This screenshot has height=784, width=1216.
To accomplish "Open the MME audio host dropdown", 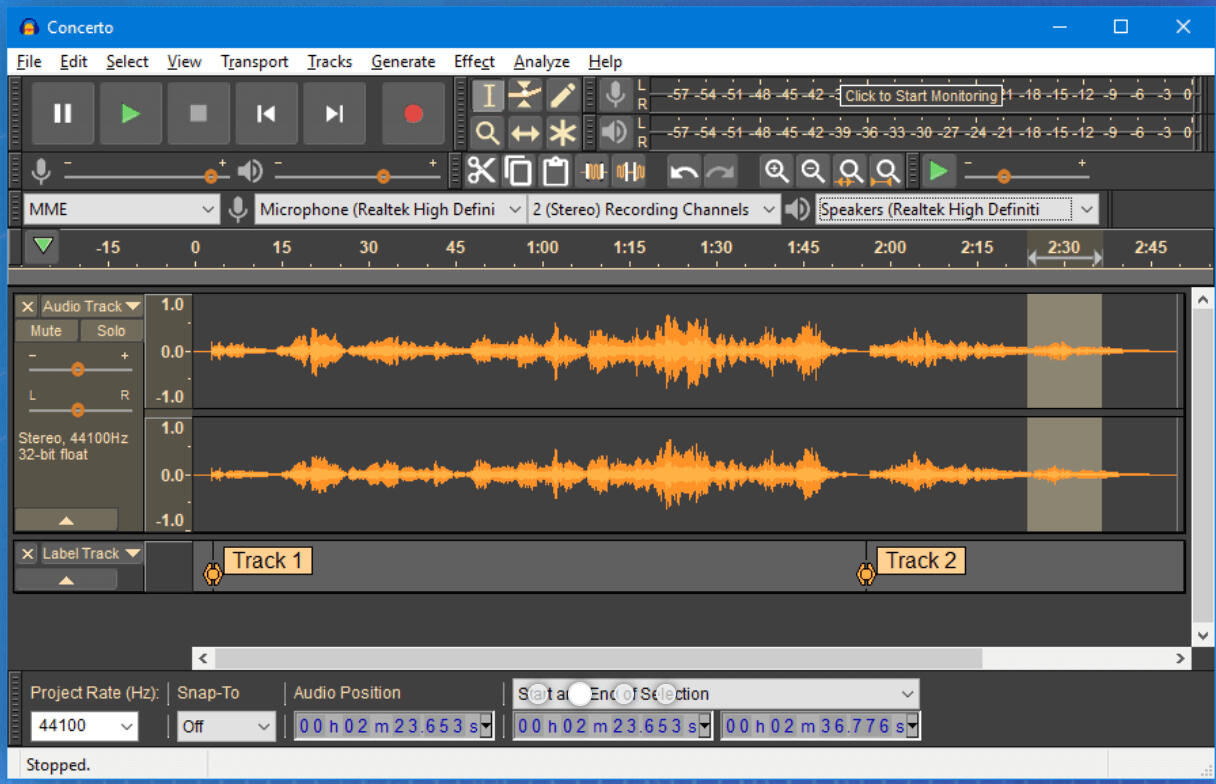I will [x=121, y=210].
